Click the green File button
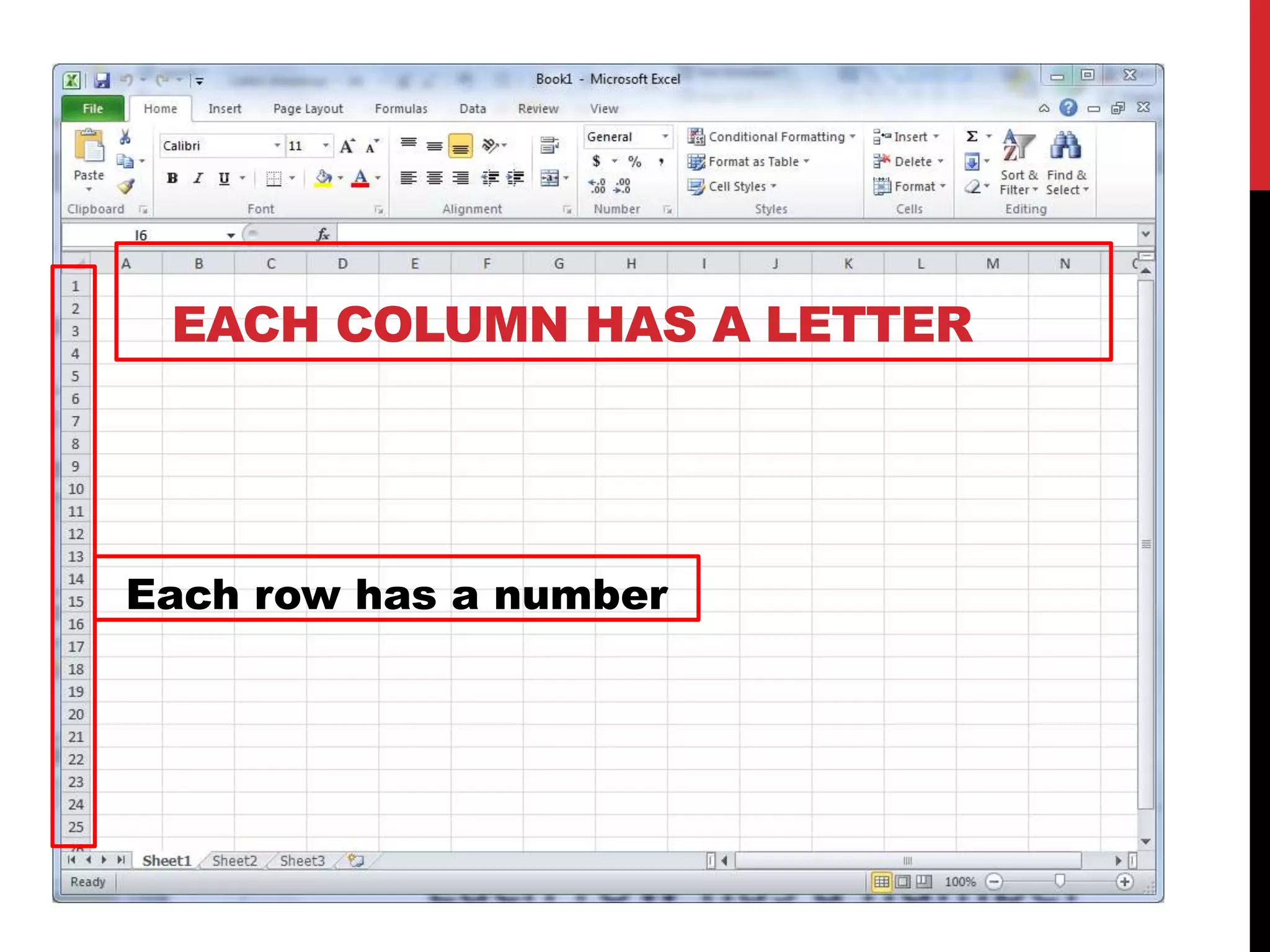Screen dimensions: 1270x952 pos(93,108)
